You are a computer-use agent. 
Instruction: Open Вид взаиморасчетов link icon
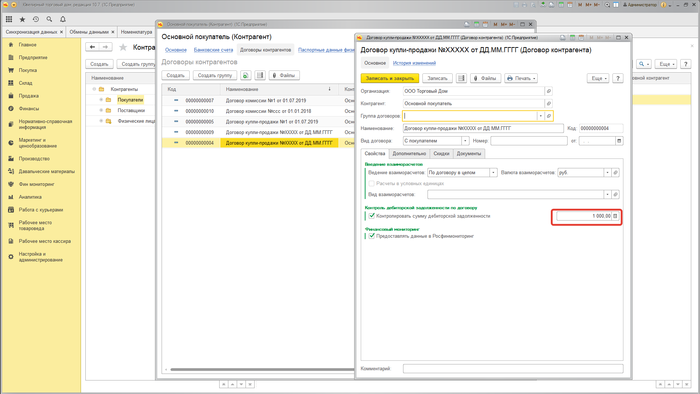[615, 195]
